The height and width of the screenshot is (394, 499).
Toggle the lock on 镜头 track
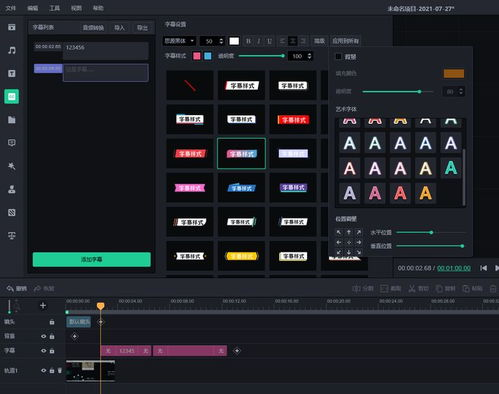[x=52, y=322]
